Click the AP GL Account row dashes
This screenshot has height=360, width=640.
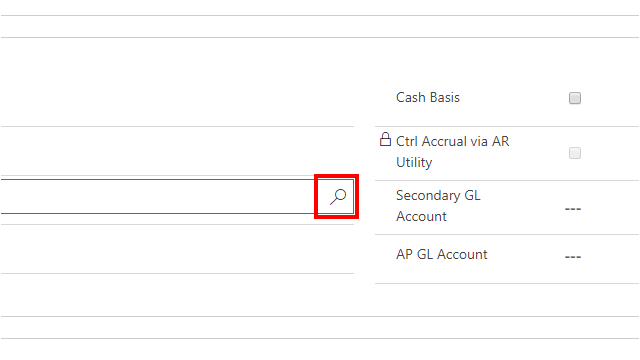[x=573, y=257]
